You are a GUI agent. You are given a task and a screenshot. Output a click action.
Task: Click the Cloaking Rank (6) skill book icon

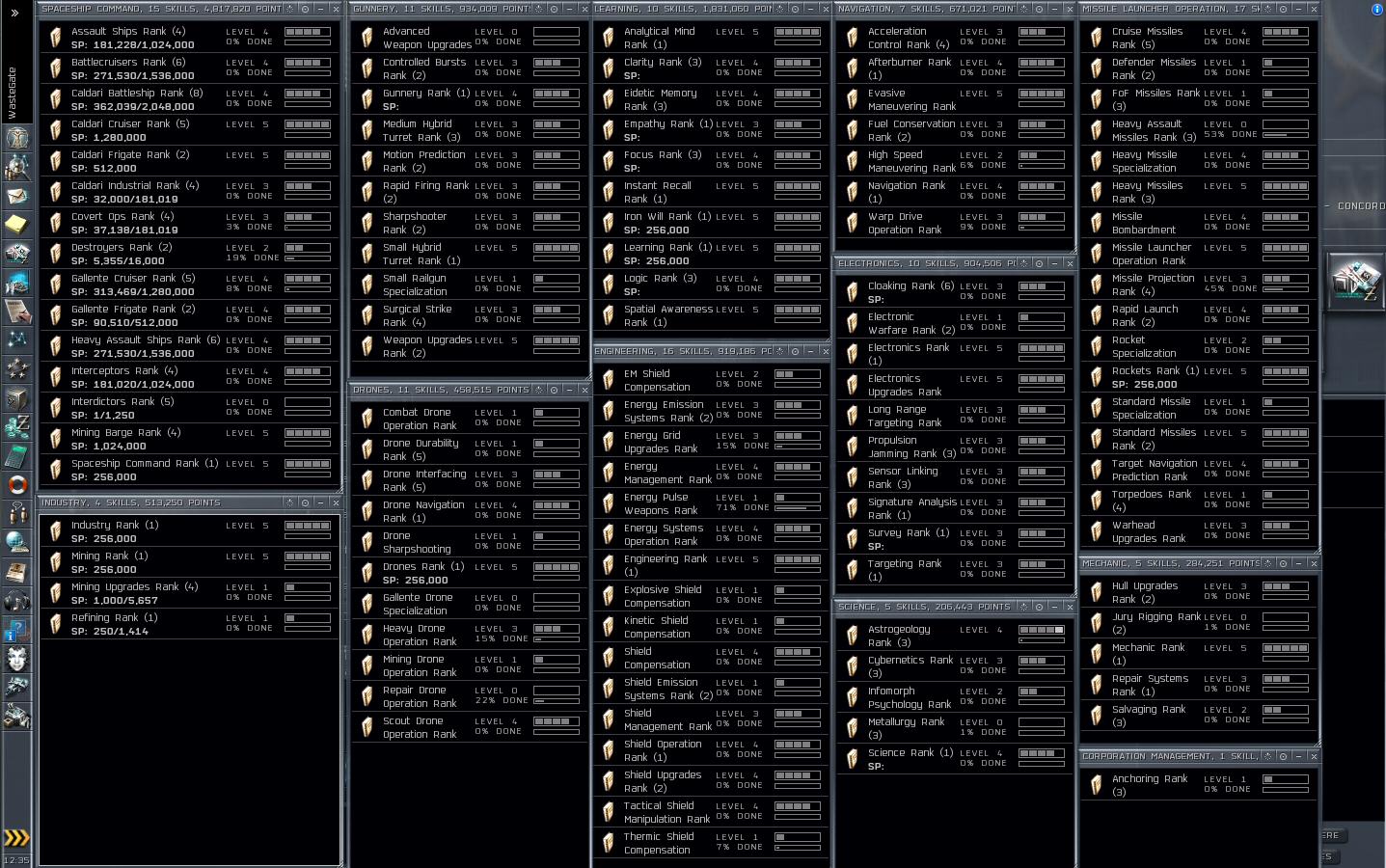pos(852,292)
